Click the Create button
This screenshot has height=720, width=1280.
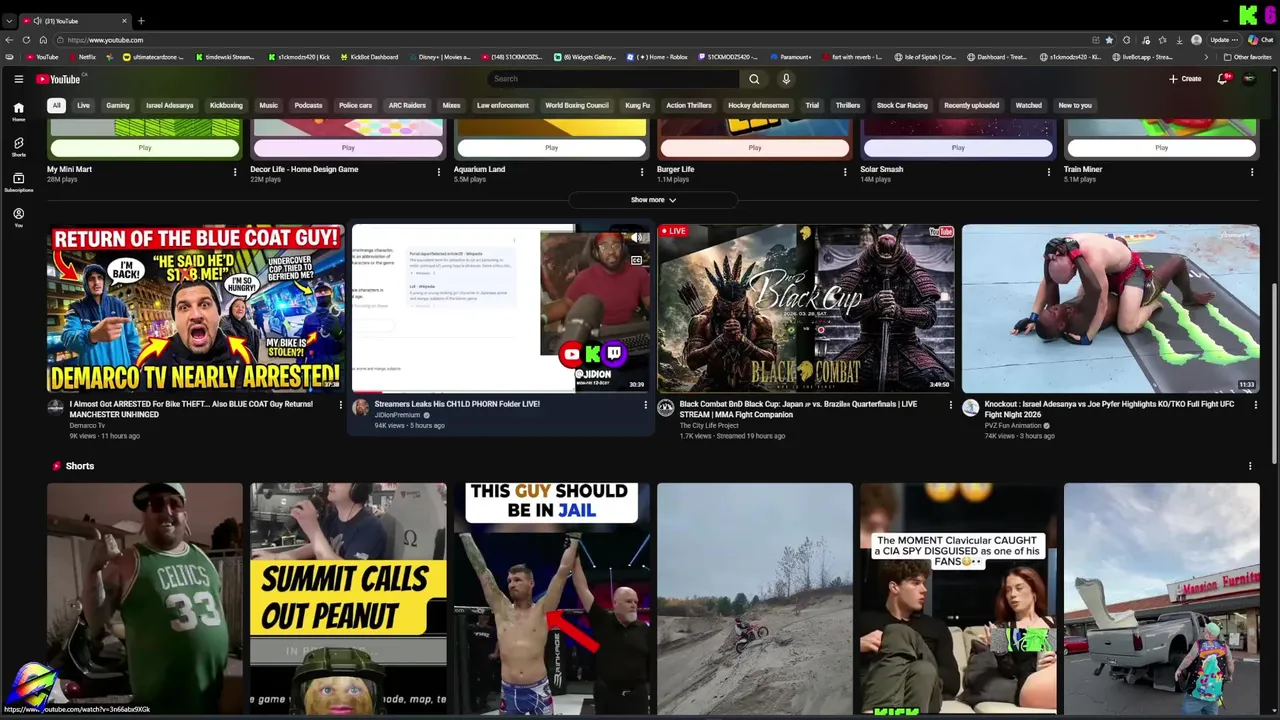point(1185,79)
